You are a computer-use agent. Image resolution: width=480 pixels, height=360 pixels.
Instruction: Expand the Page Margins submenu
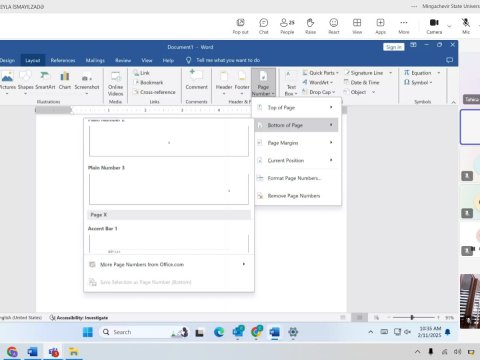click(x=297, y=143)
